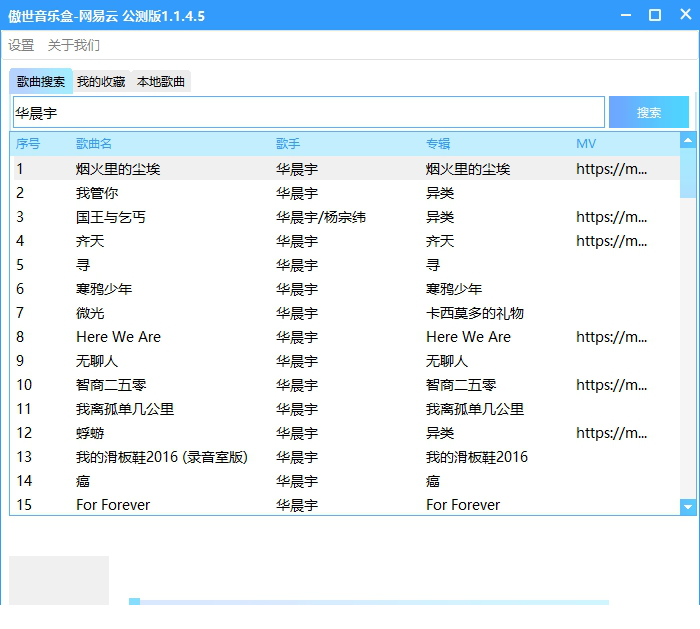Select the song Here We Are in row 8
Image resolution: width=700 pixels, height=629 pixels.
(x=118, y=337)
